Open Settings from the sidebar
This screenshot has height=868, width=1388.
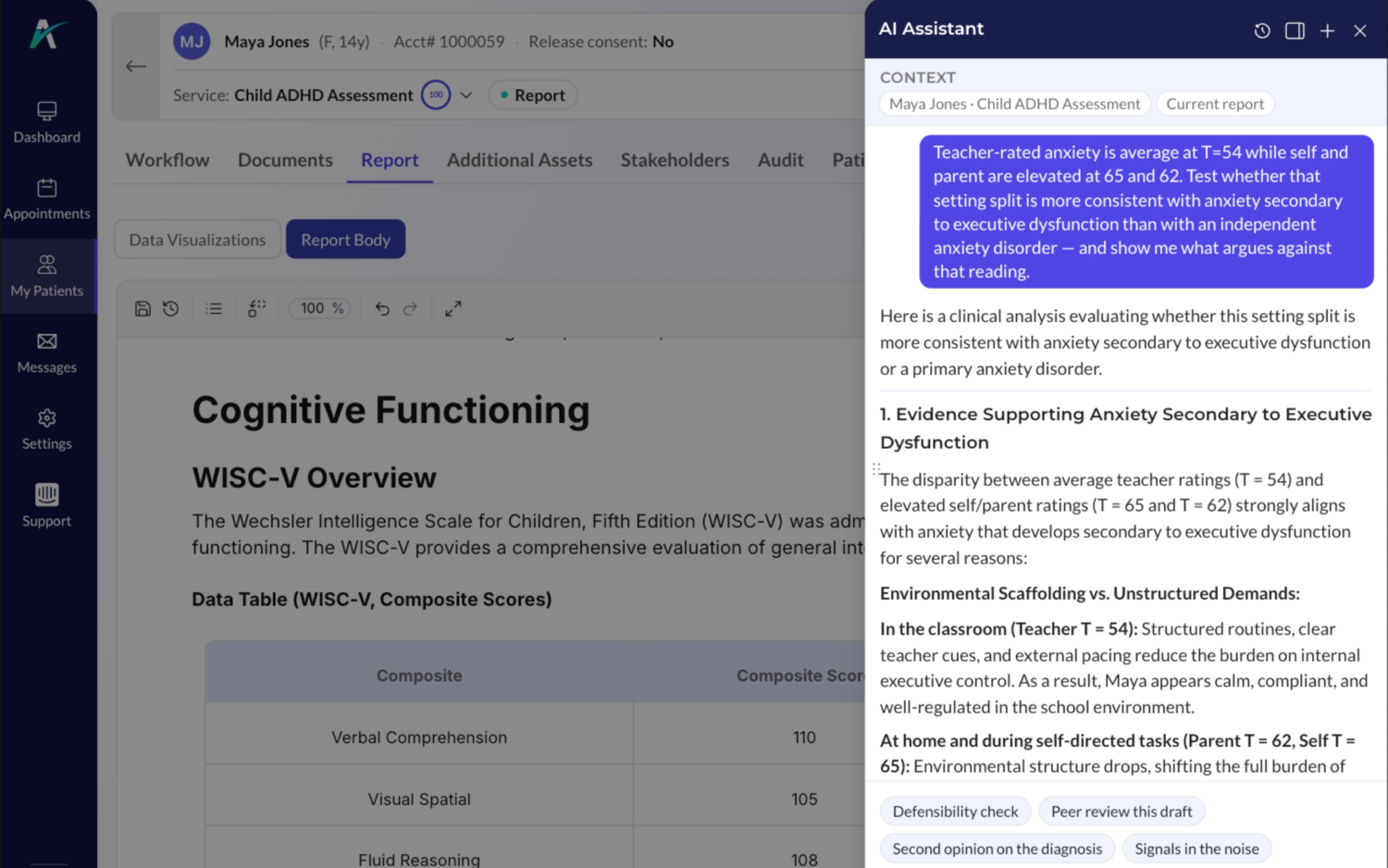(x=47, y=430)
